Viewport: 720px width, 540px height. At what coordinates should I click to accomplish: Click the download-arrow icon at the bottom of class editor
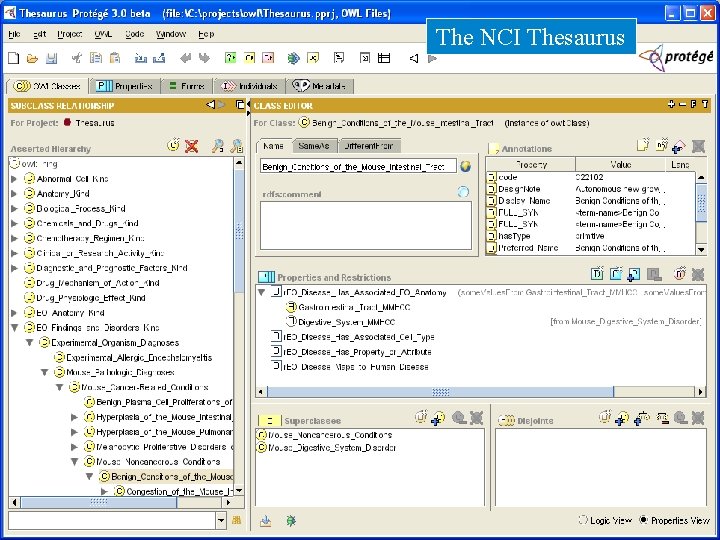pyautogui.click(x=265, y=520)
